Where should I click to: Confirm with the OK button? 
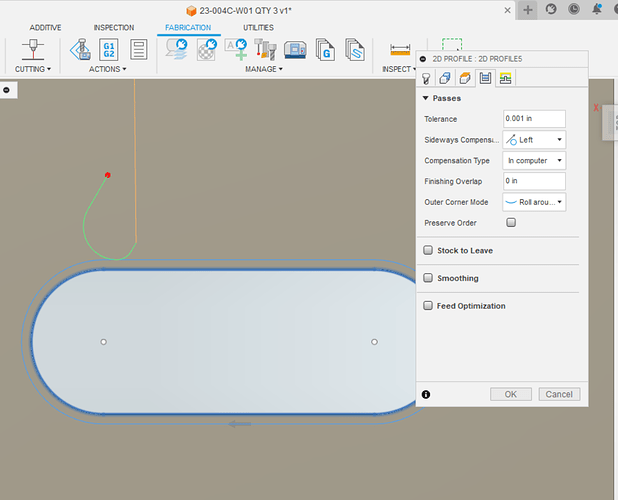(x=511, y=394)
